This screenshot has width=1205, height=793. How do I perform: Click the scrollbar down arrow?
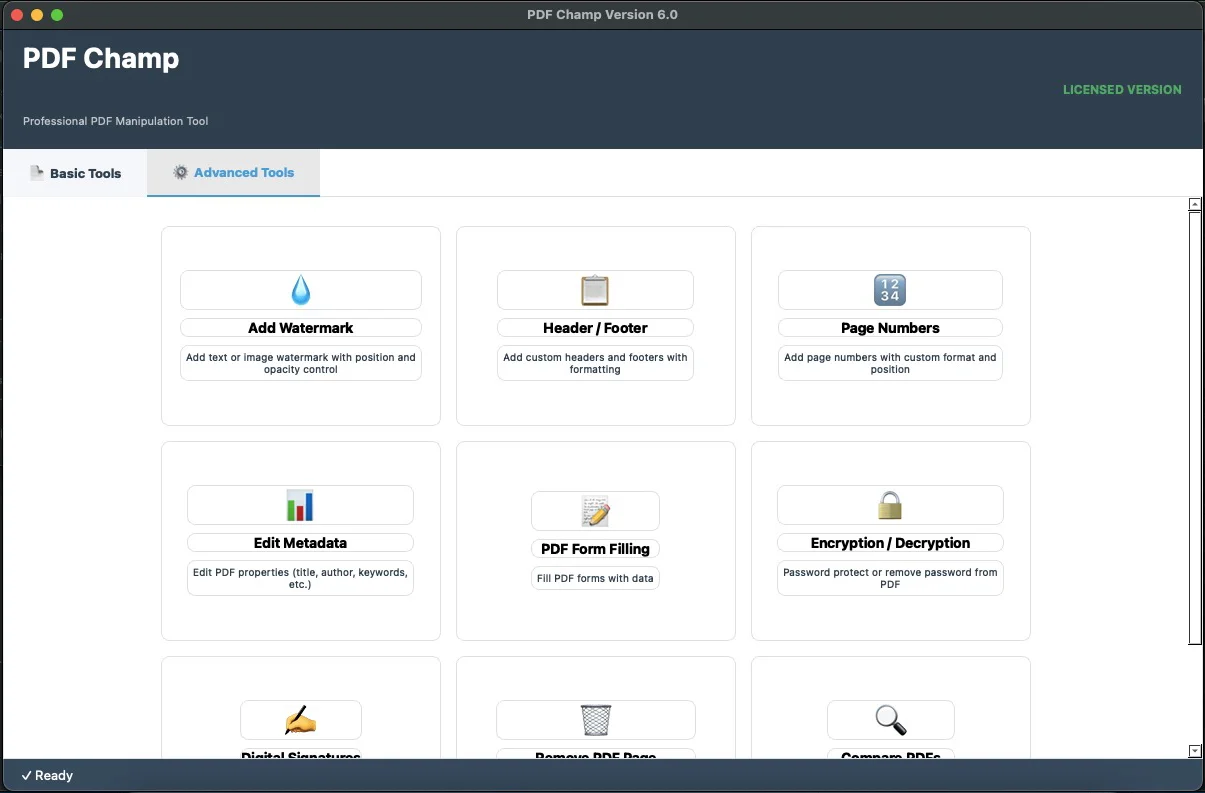click(1194, 751)
